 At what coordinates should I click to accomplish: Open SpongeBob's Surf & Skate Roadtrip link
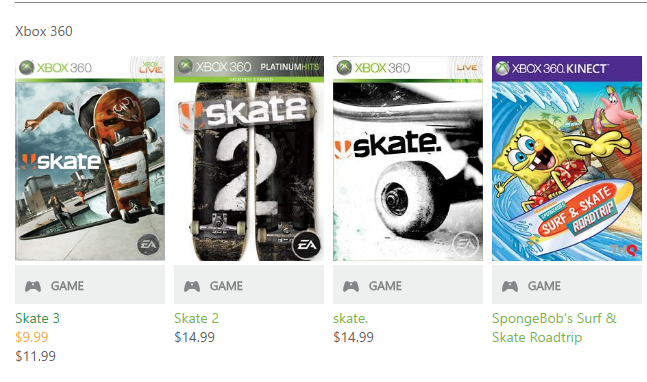pos(554,328)
